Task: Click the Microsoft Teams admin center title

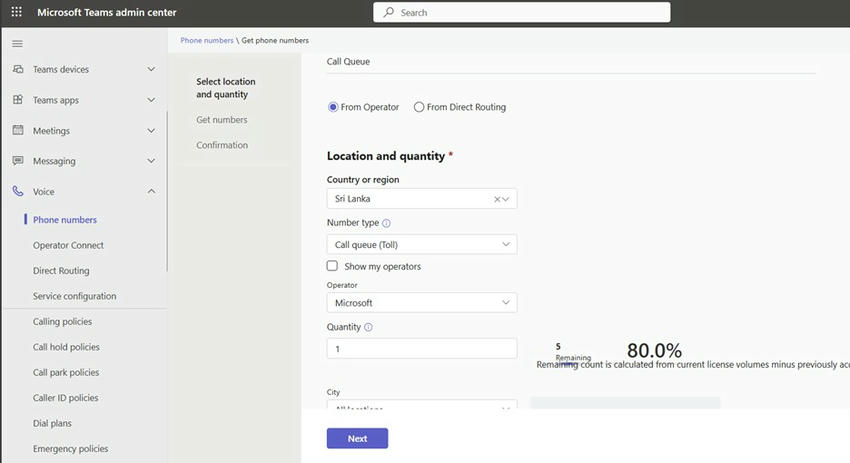Action: coord(107,12)
